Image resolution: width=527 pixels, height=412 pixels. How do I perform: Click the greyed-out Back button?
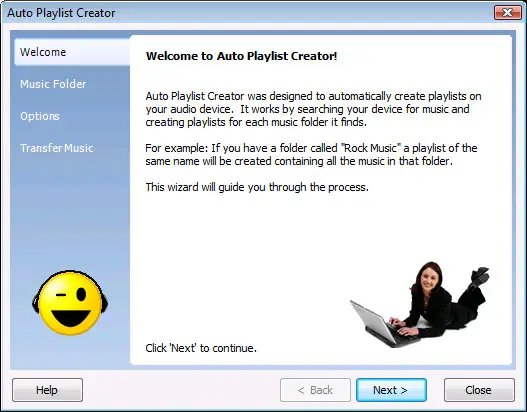[x=315, y=390]
